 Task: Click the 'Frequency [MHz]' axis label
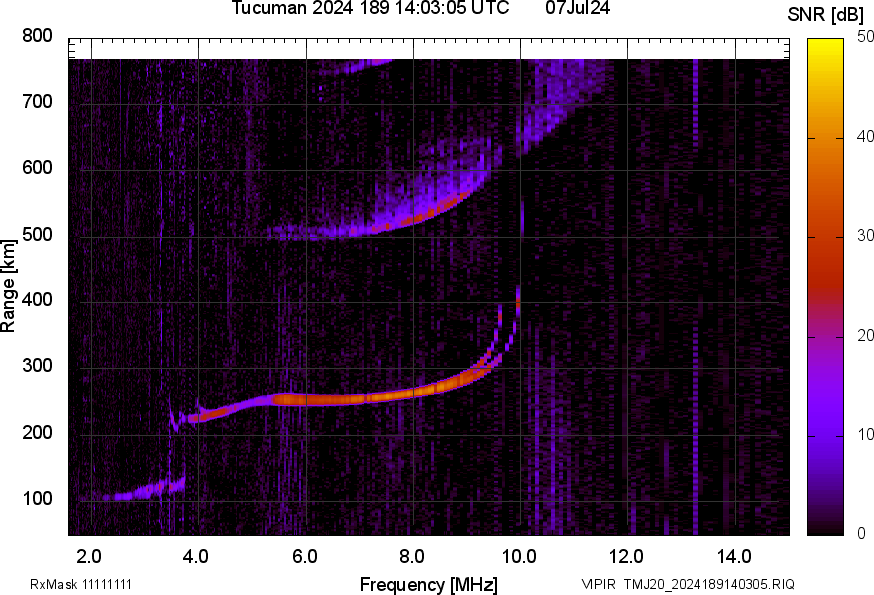pyautogui.click(x=429, y=584)
